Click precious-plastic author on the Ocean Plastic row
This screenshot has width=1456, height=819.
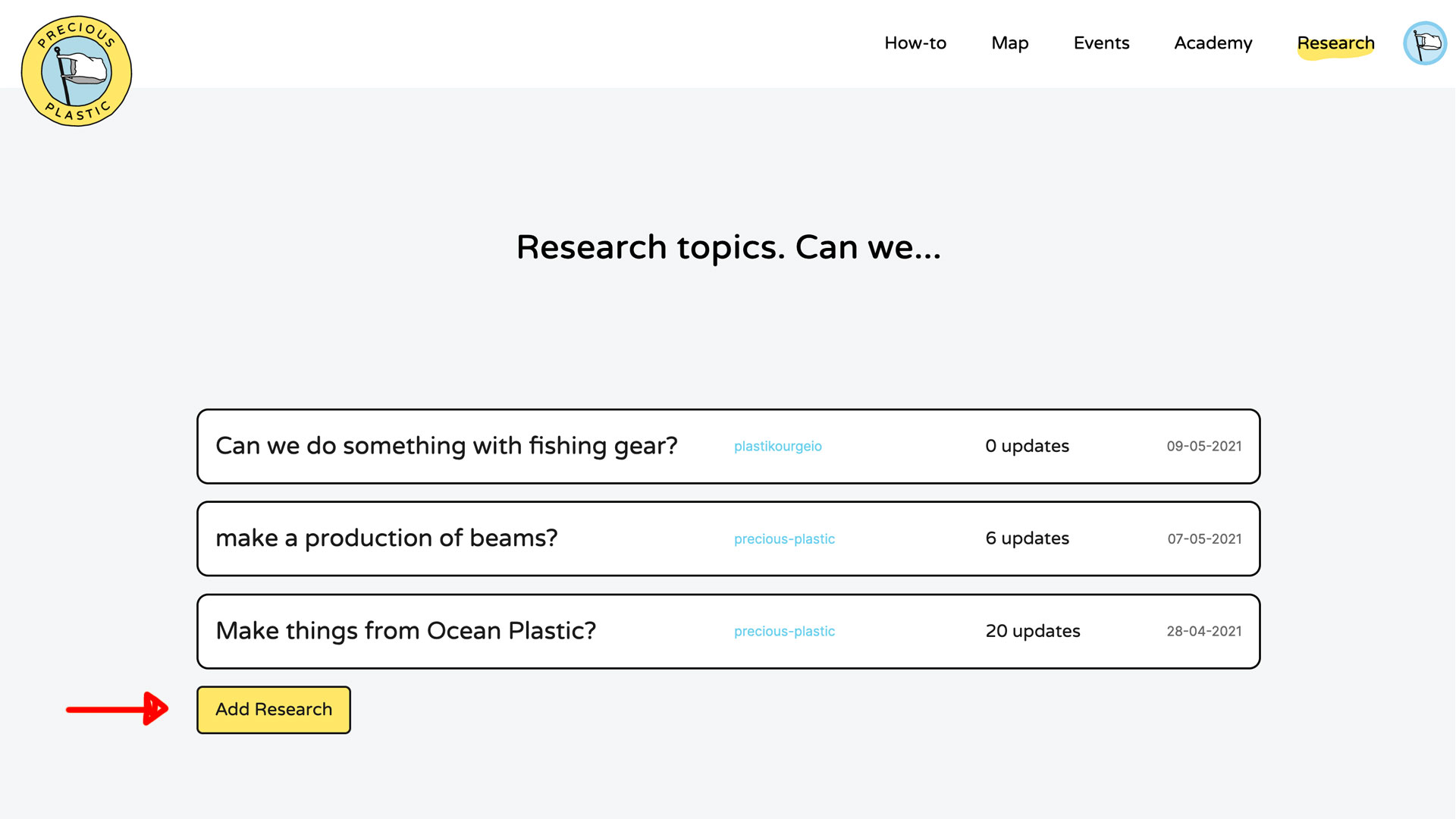[784, 632]
